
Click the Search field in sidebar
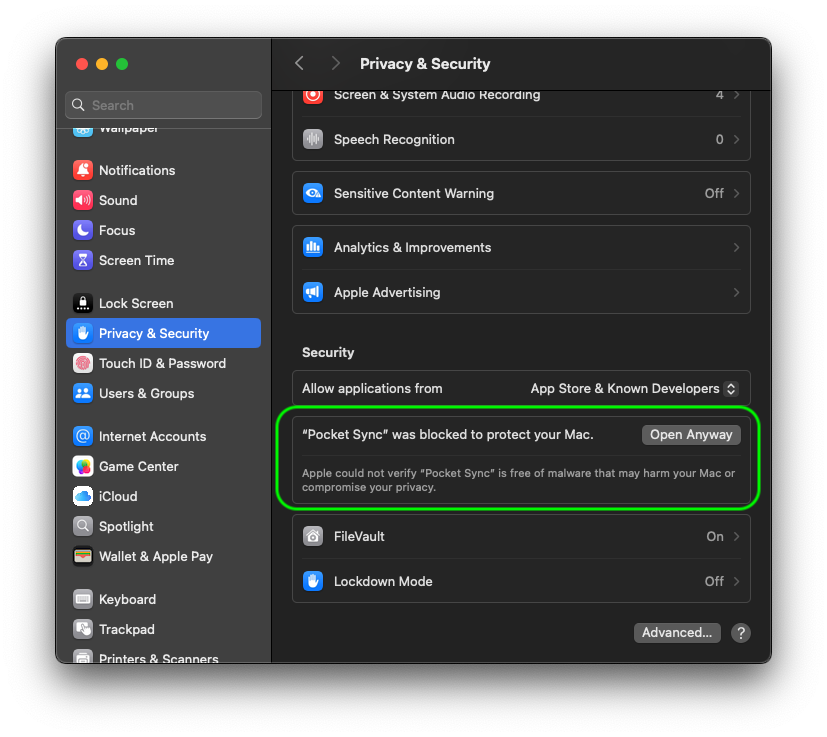click(x=164, y=105)
